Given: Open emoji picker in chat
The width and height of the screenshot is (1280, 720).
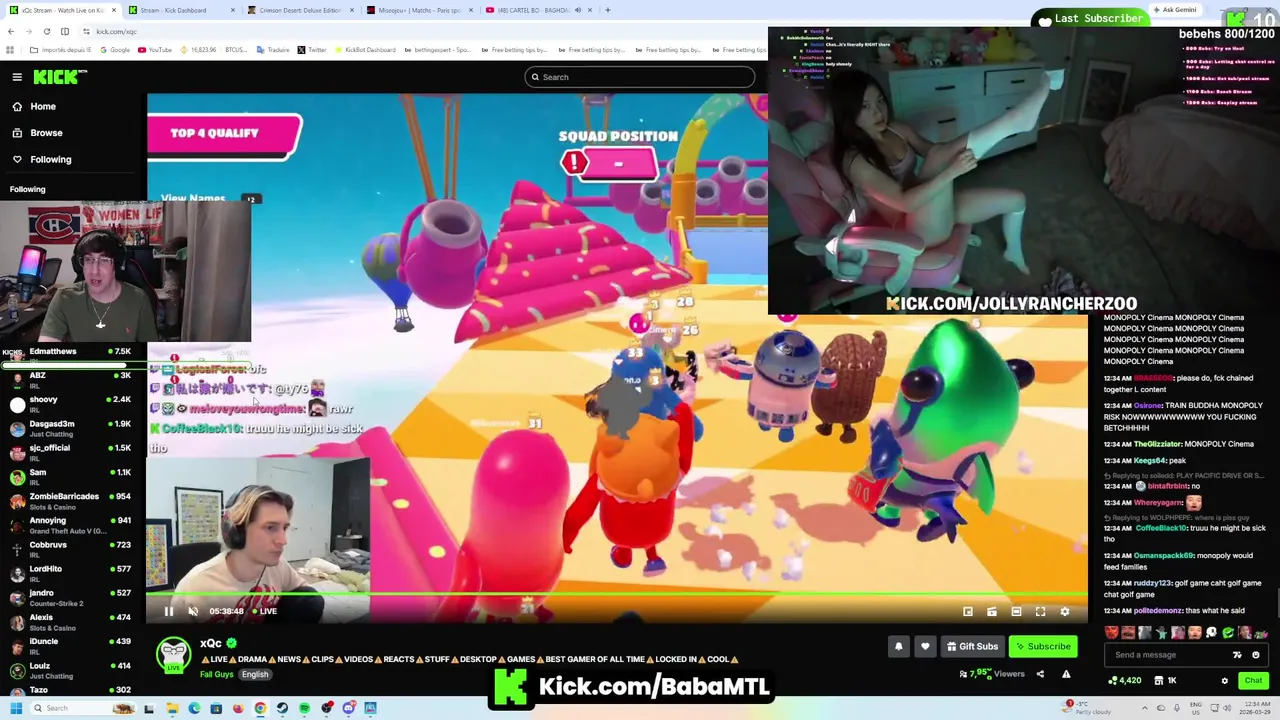Looking at the screenshot, I should tap(1256, 655).
